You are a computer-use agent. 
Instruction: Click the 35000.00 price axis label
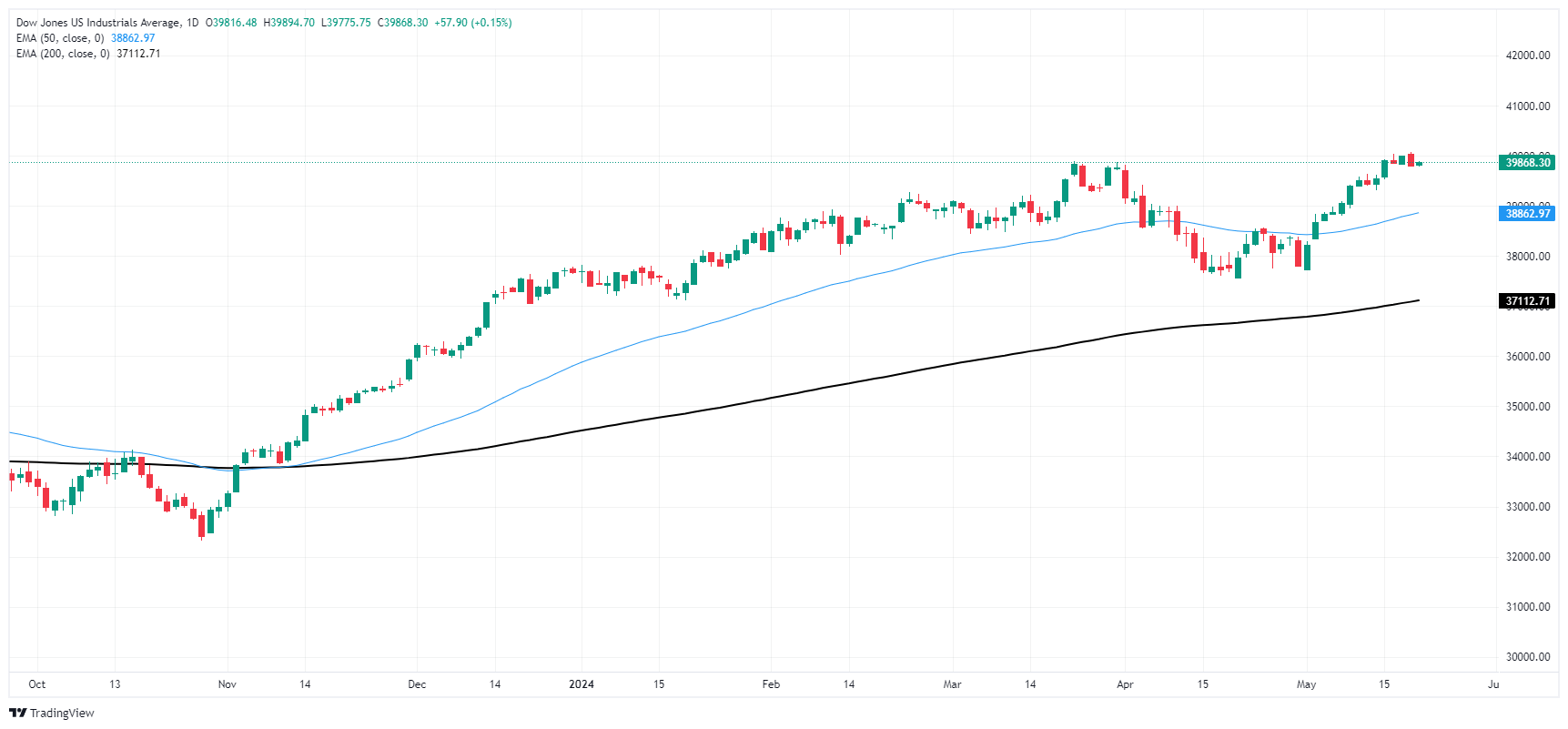click(1527, 407)
